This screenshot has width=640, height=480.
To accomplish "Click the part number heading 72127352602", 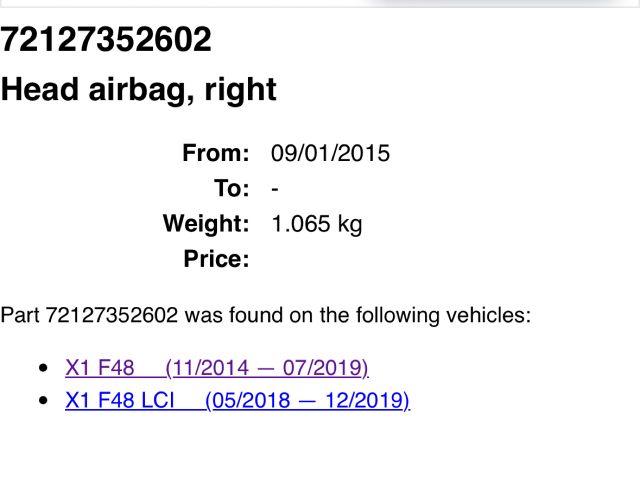I will coord(106,40).
